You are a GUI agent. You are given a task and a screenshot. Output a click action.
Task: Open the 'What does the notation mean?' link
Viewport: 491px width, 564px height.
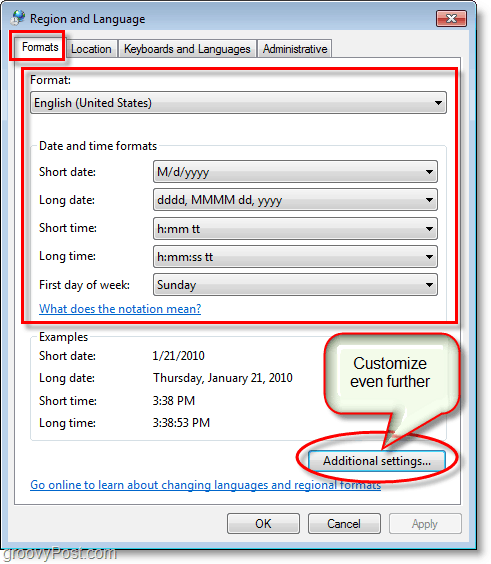[x=120, y=309]
